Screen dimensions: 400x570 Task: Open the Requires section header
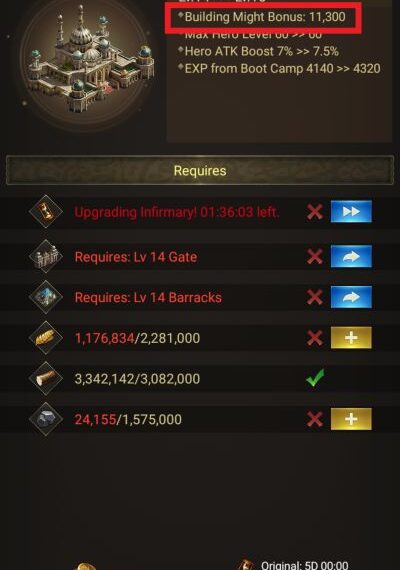click(x=200, y=170)
